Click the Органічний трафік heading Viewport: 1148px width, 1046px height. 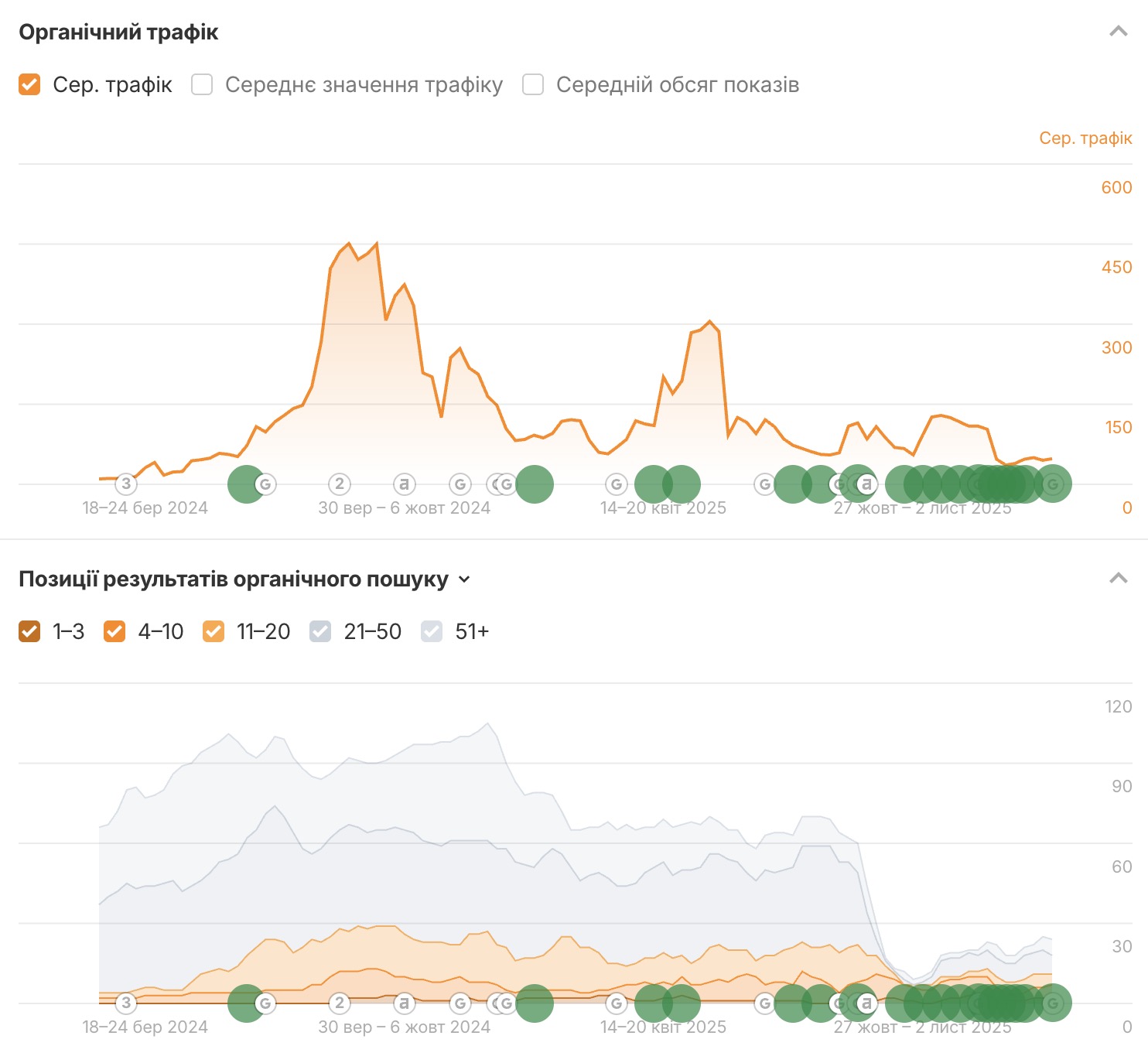coord(118,32)
